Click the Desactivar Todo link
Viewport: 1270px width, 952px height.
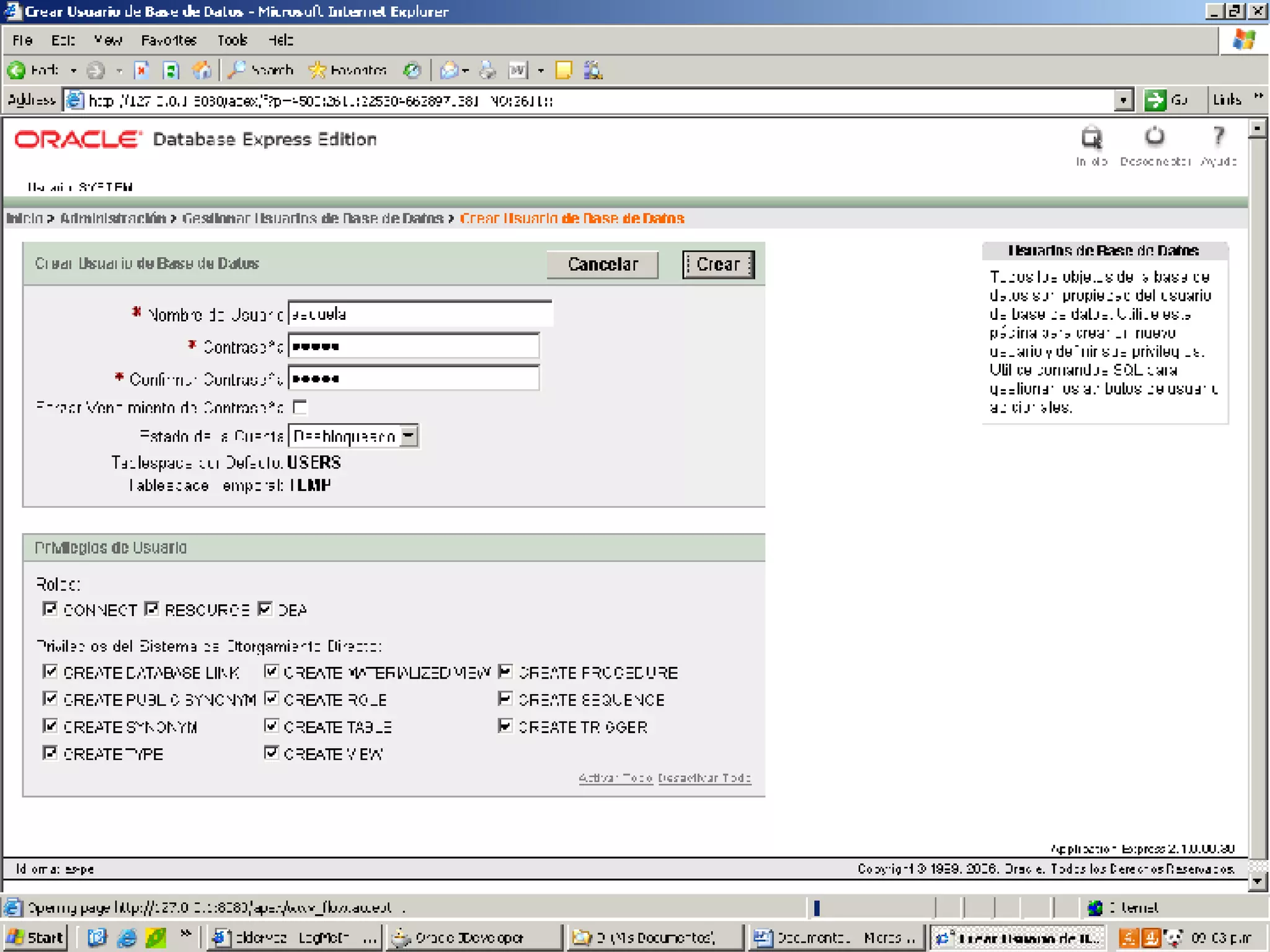coord(704,778)
